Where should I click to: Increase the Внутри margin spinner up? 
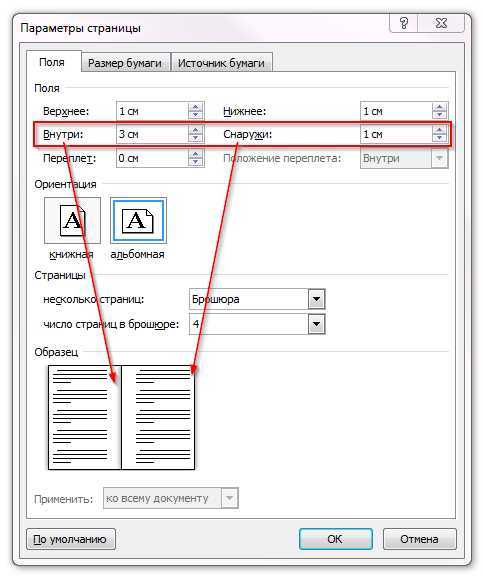[195, 130]
